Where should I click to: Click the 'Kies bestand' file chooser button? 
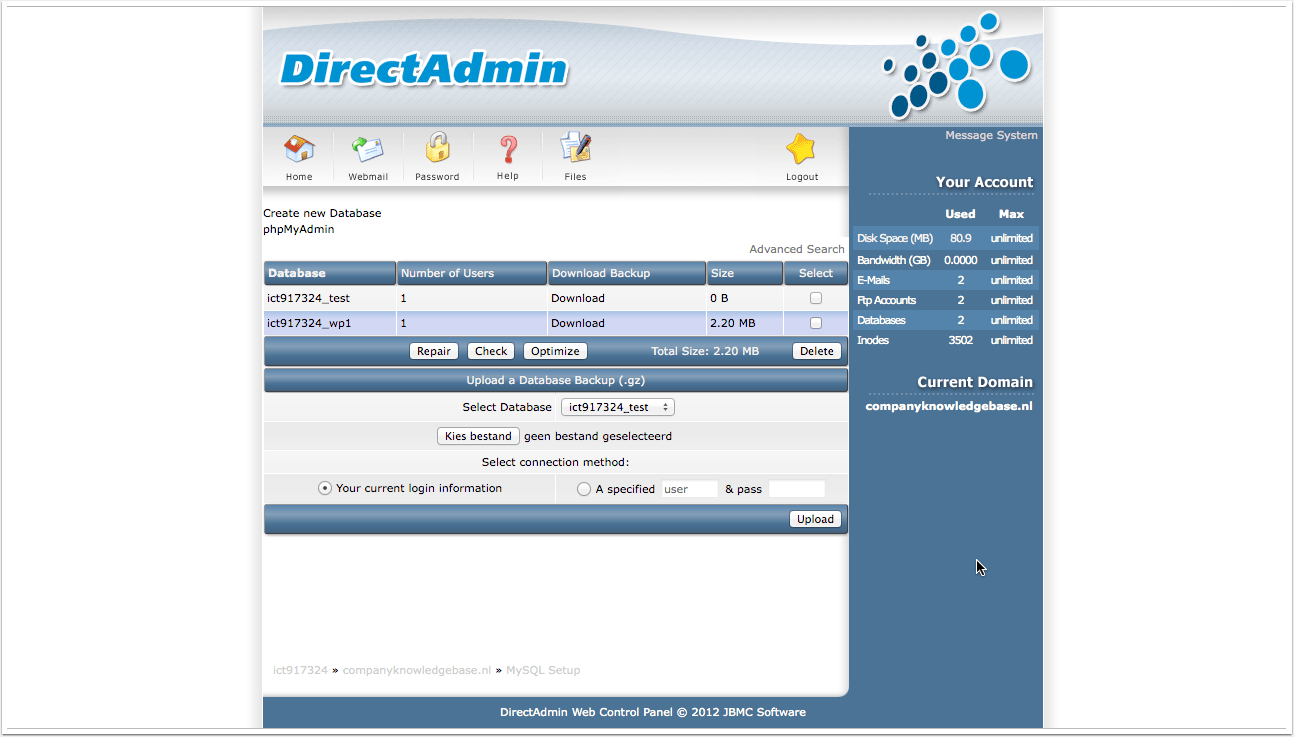tap(478, 436)
